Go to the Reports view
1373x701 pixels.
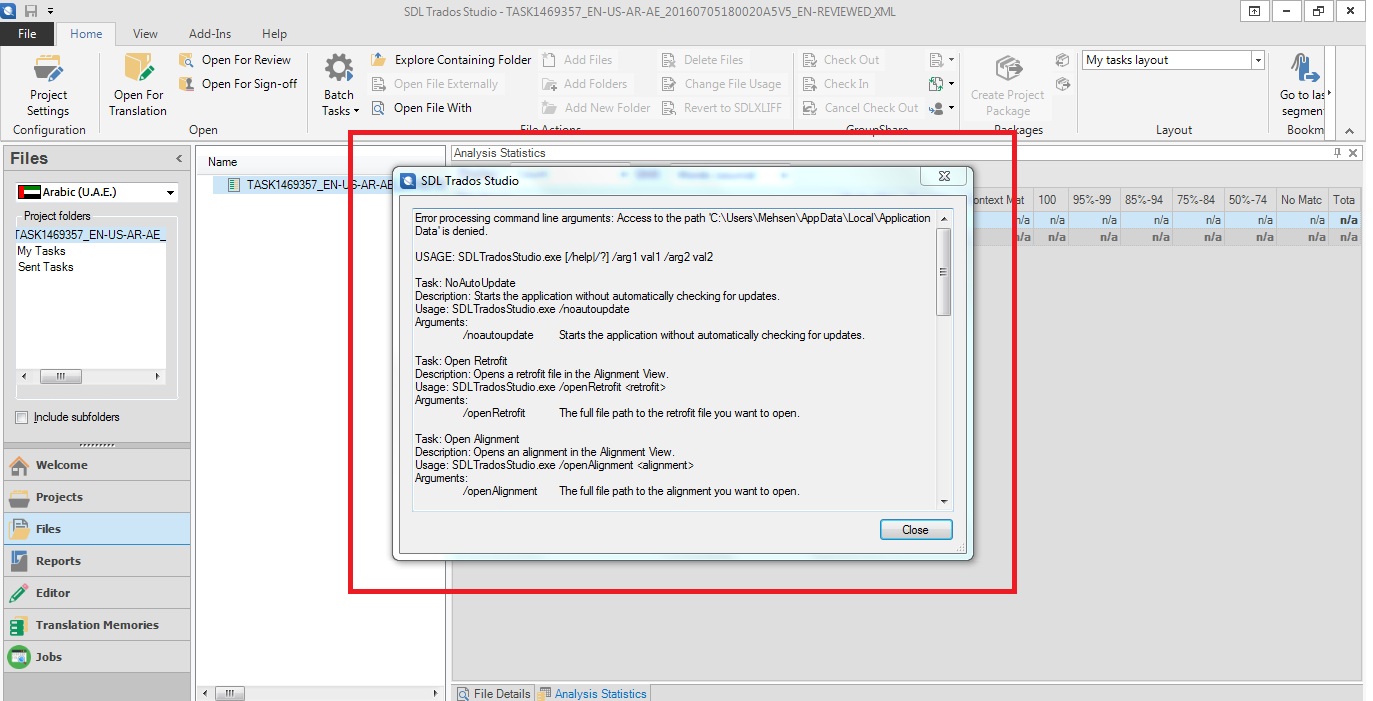(97, 561)
